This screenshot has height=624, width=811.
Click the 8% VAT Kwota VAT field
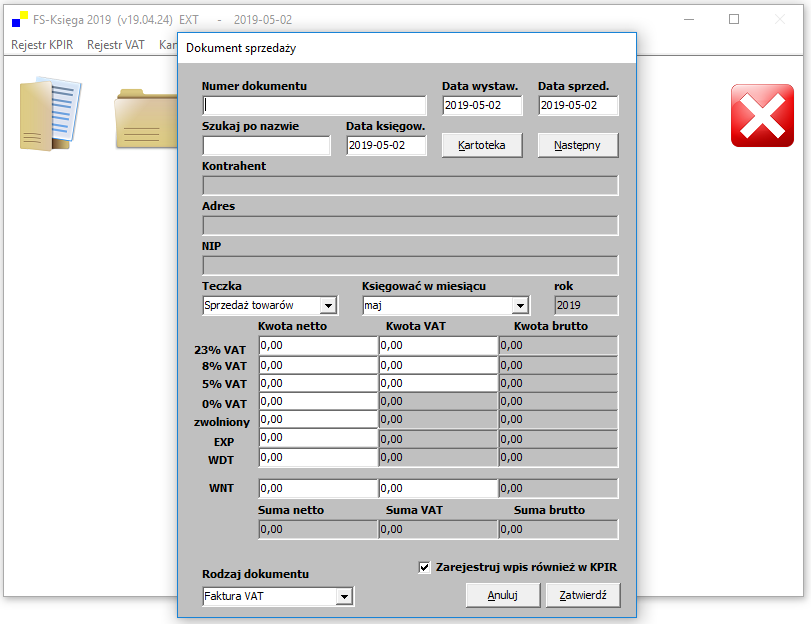point(438,365)
